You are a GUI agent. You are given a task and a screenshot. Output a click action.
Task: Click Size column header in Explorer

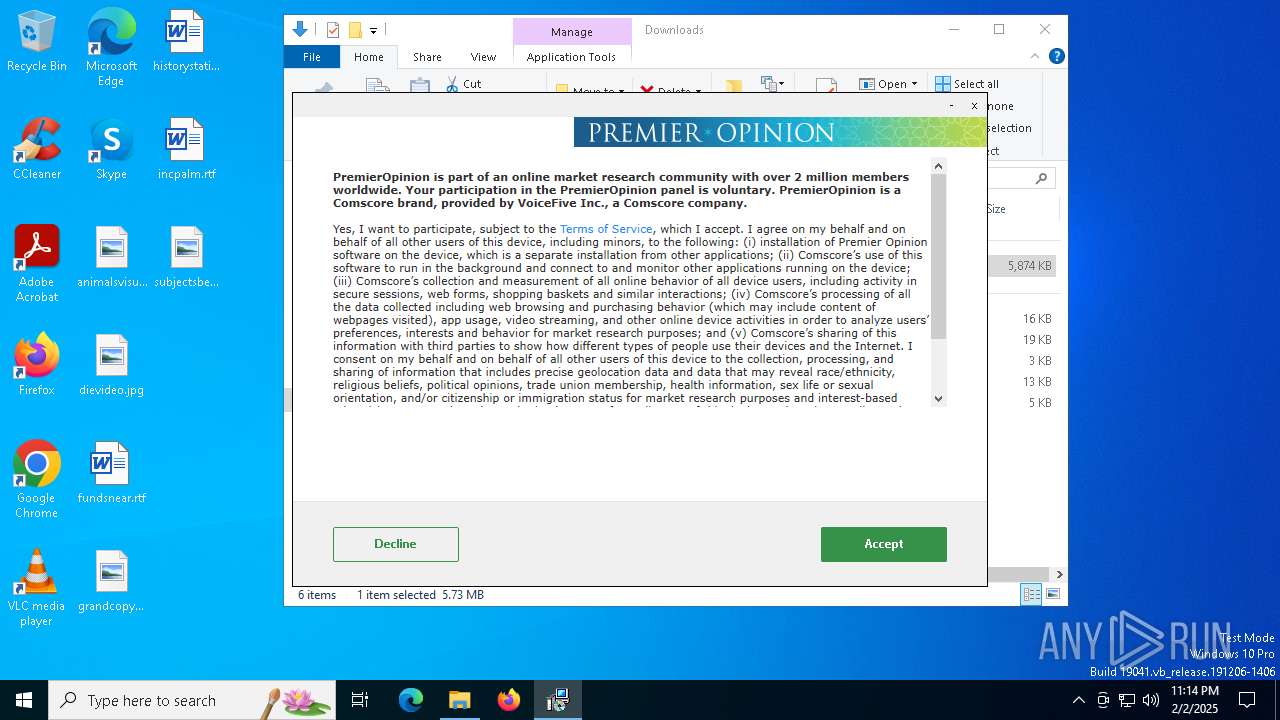coord(996,209)
